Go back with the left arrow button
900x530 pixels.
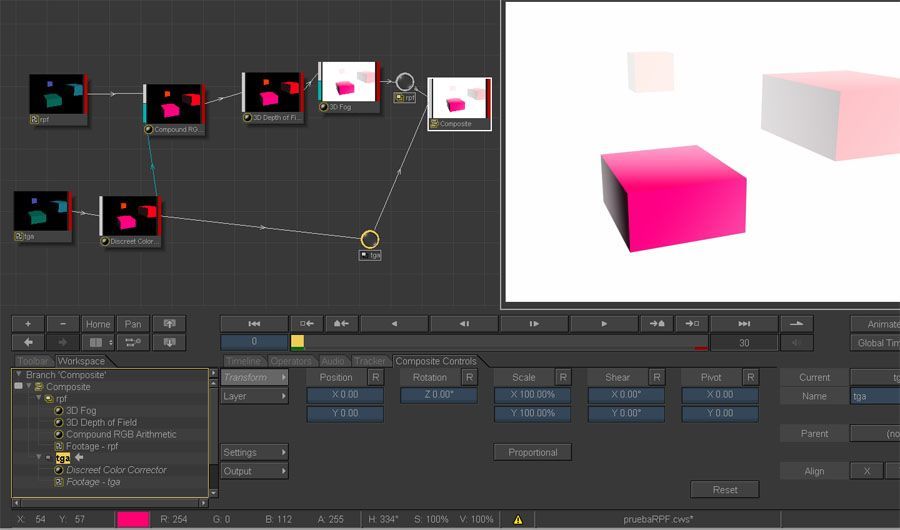(x=28, y=342)
